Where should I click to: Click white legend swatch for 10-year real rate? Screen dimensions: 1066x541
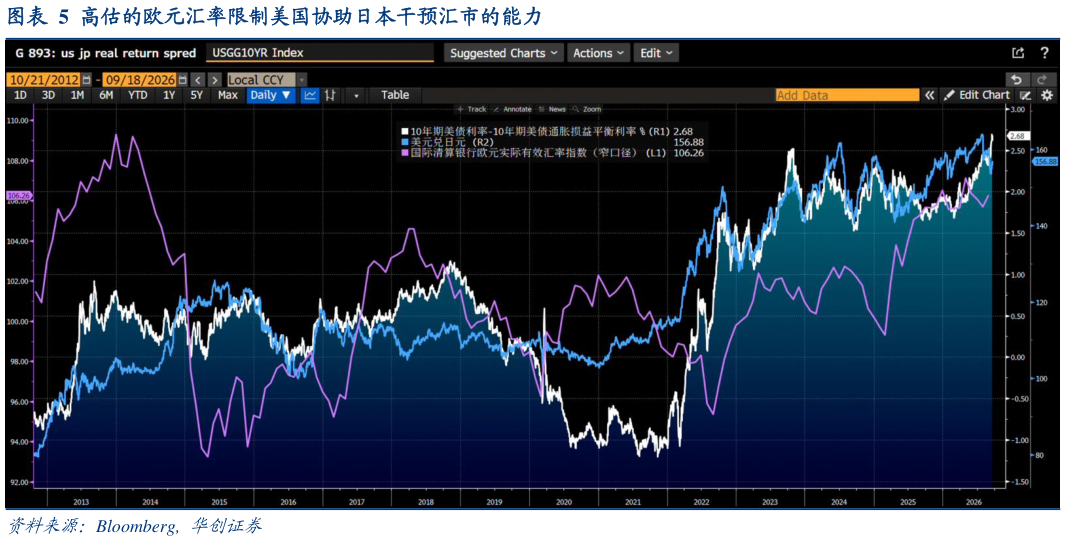point(405,130)
